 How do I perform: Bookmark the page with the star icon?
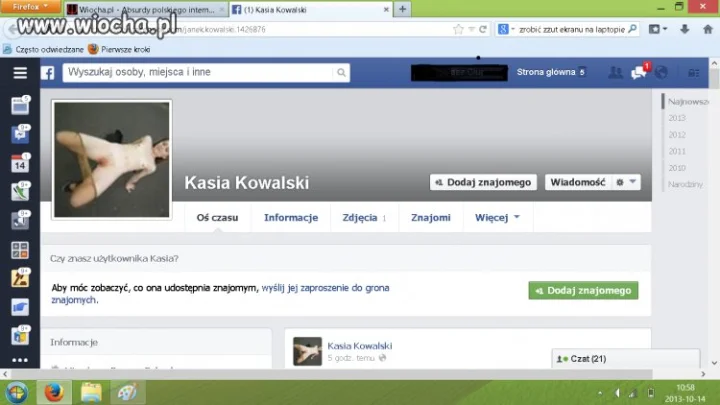tap(458, 29)
